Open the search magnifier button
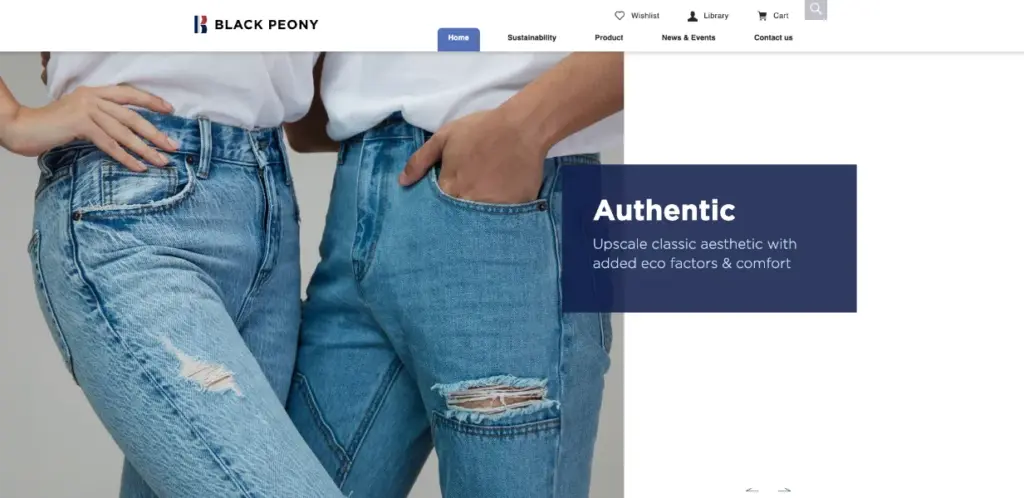Screen dimensions: 1024x498 coord(816,9)
